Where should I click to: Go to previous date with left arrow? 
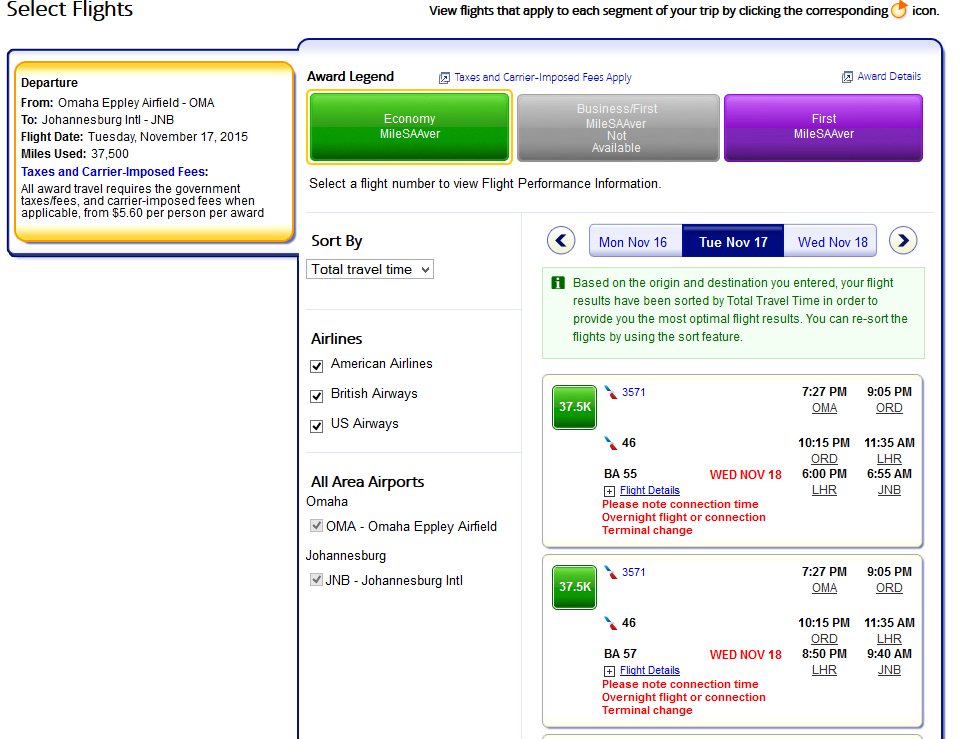[562, 241]
